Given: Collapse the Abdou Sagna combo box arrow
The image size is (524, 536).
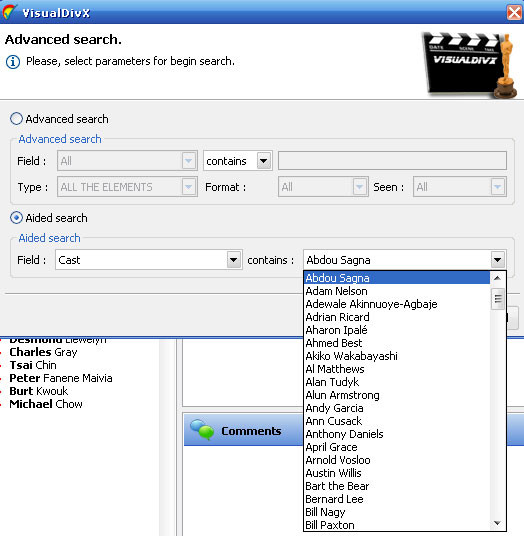Looking at the screenshot, I should (497, 260).
